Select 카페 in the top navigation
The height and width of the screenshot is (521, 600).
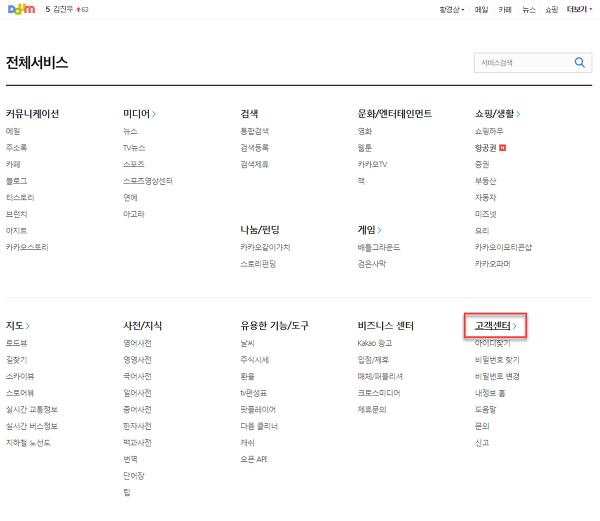click(505, 10)
